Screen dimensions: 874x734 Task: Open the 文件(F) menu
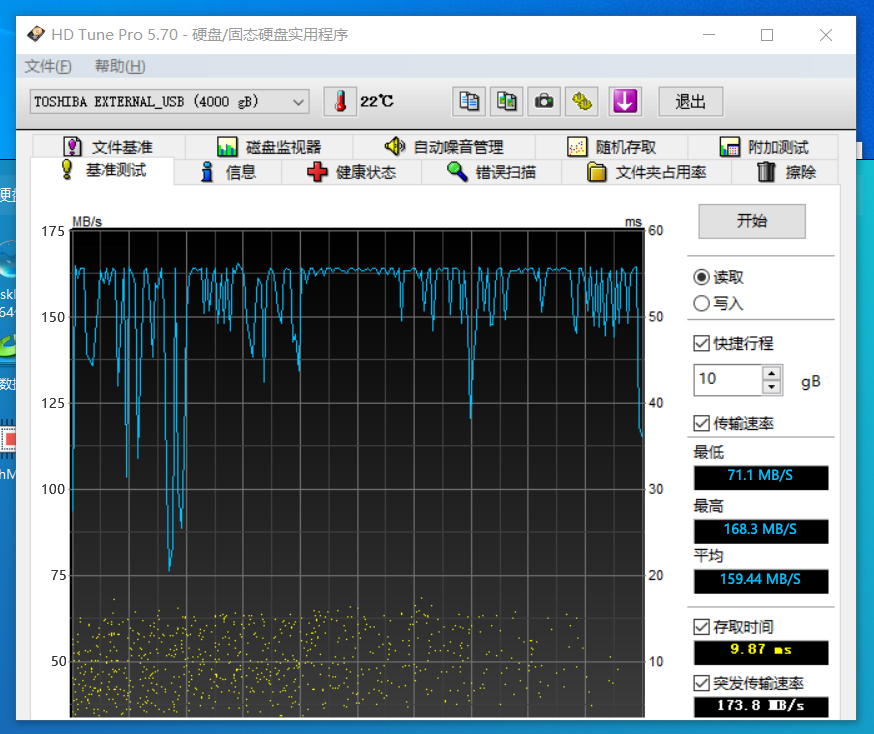pyautogui.click(x=47, y=66)
